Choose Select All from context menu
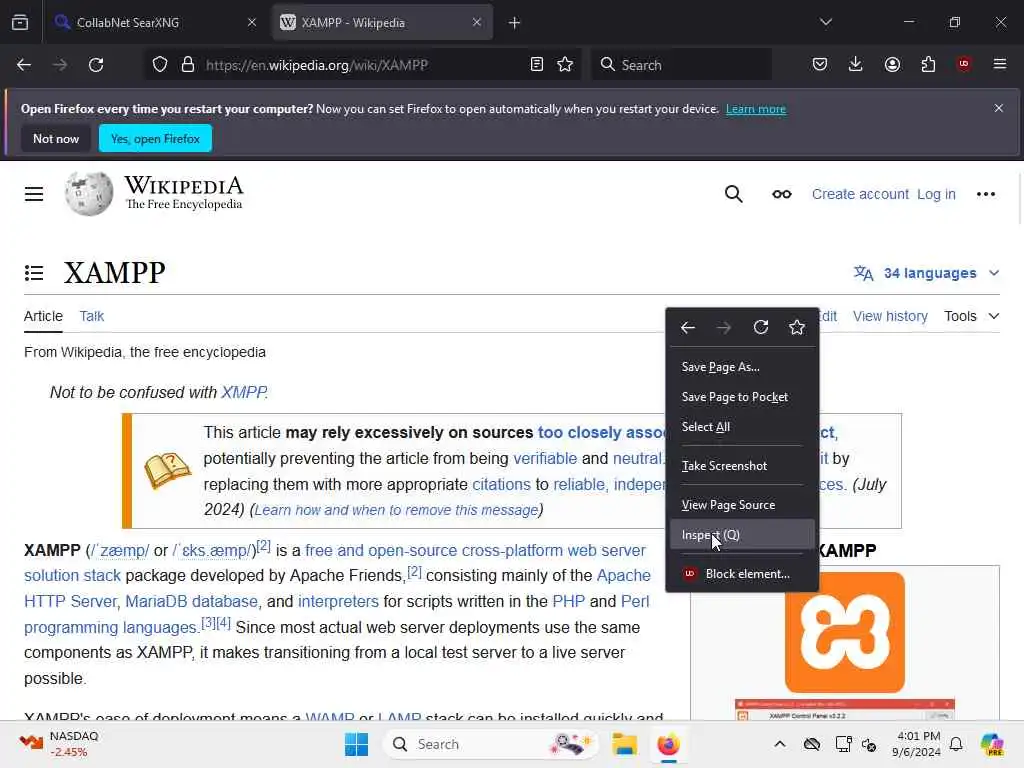This screenshot has width=1024, height=768. [x=743, y=427]
